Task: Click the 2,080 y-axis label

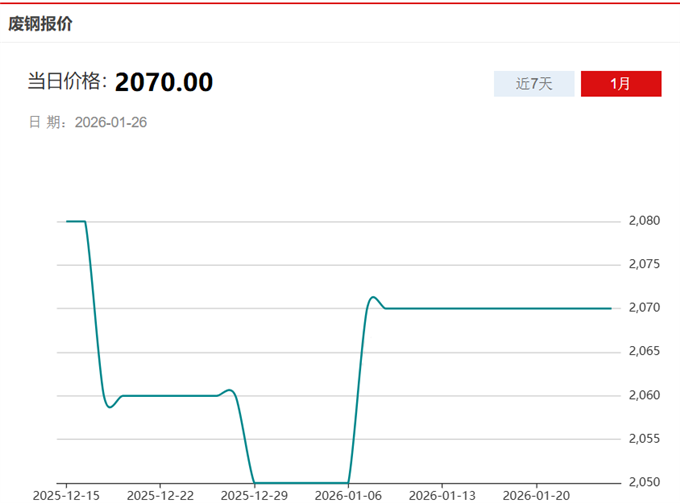Action: [x=646, y=221]
